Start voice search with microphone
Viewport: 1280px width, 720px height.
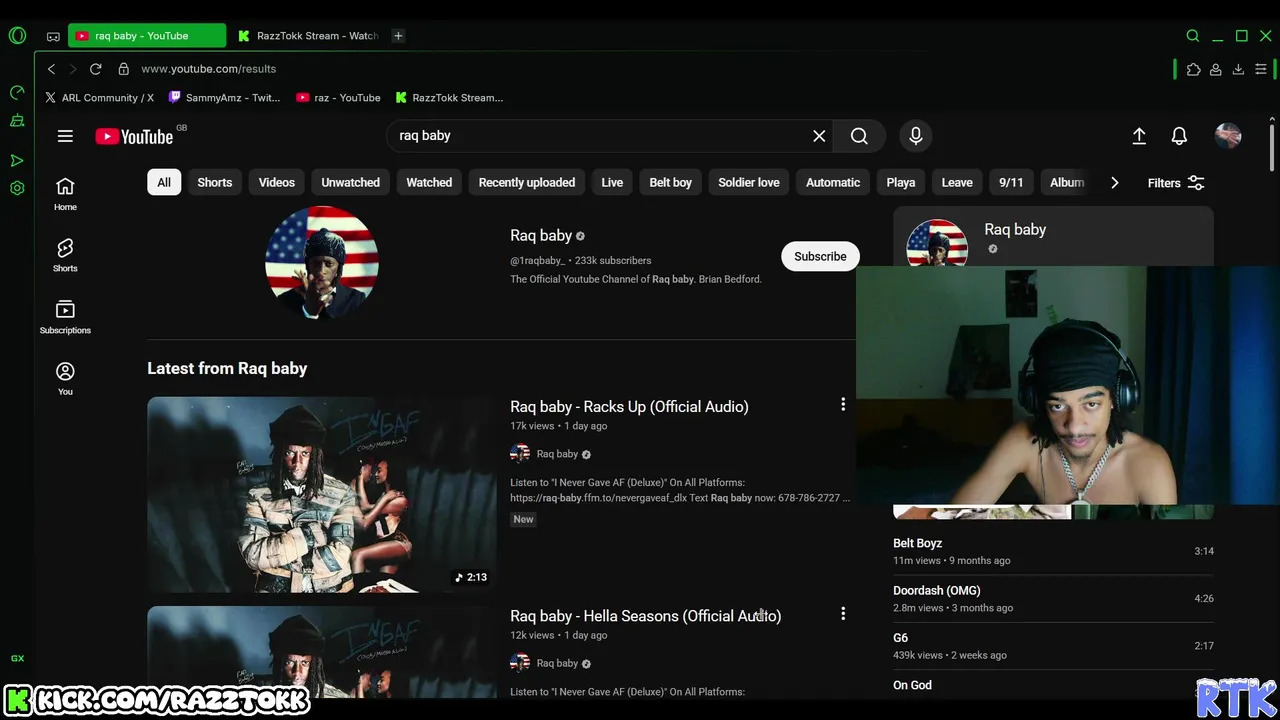click(x=915, y=136)
